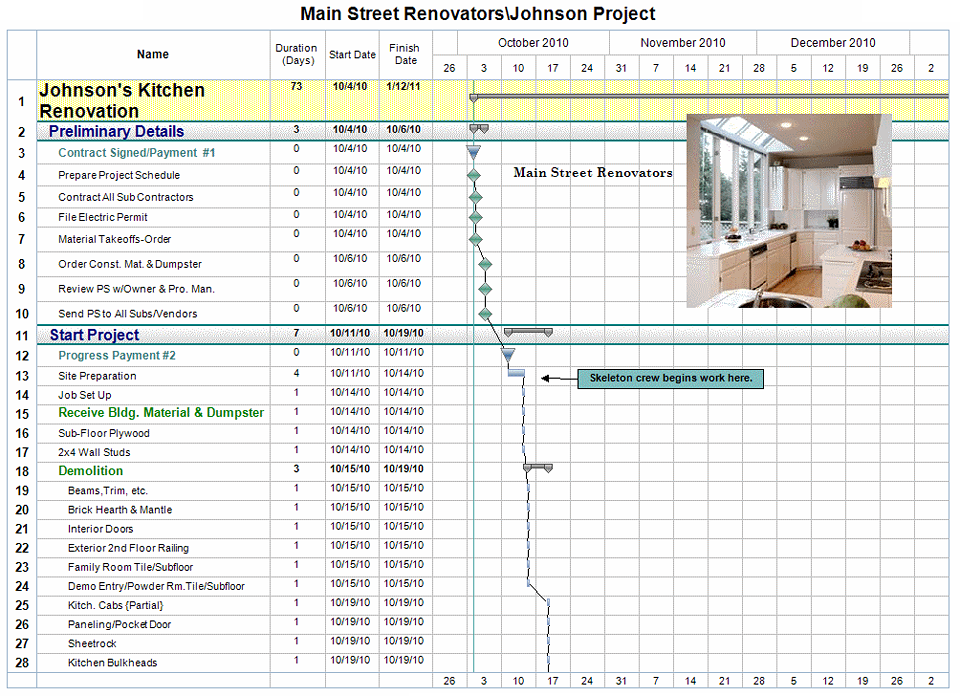
Task: Click the Name column header
Action: point(153,54)
